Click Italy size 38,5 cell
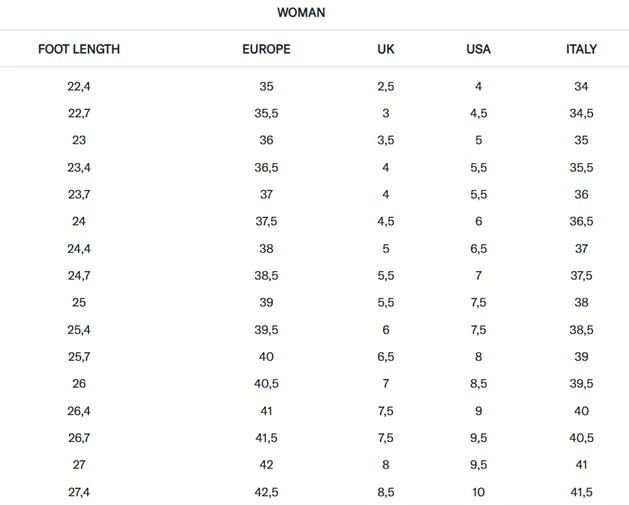Screen dimensions: 629x505 (581, 328)
